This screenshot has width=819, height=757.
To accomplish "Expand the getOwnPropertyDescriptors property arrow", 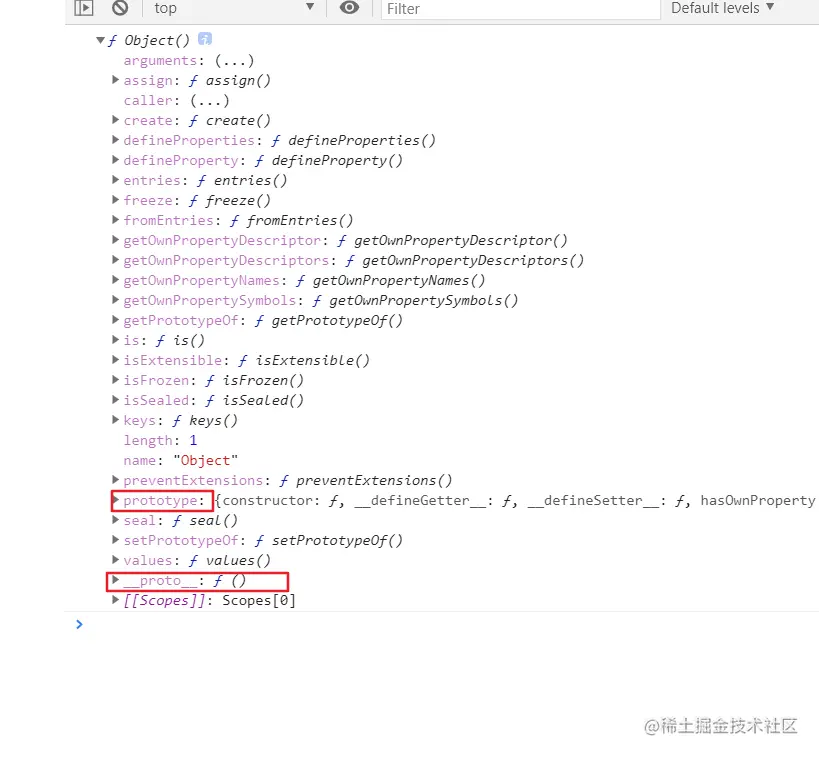I will tap(115, 260).
